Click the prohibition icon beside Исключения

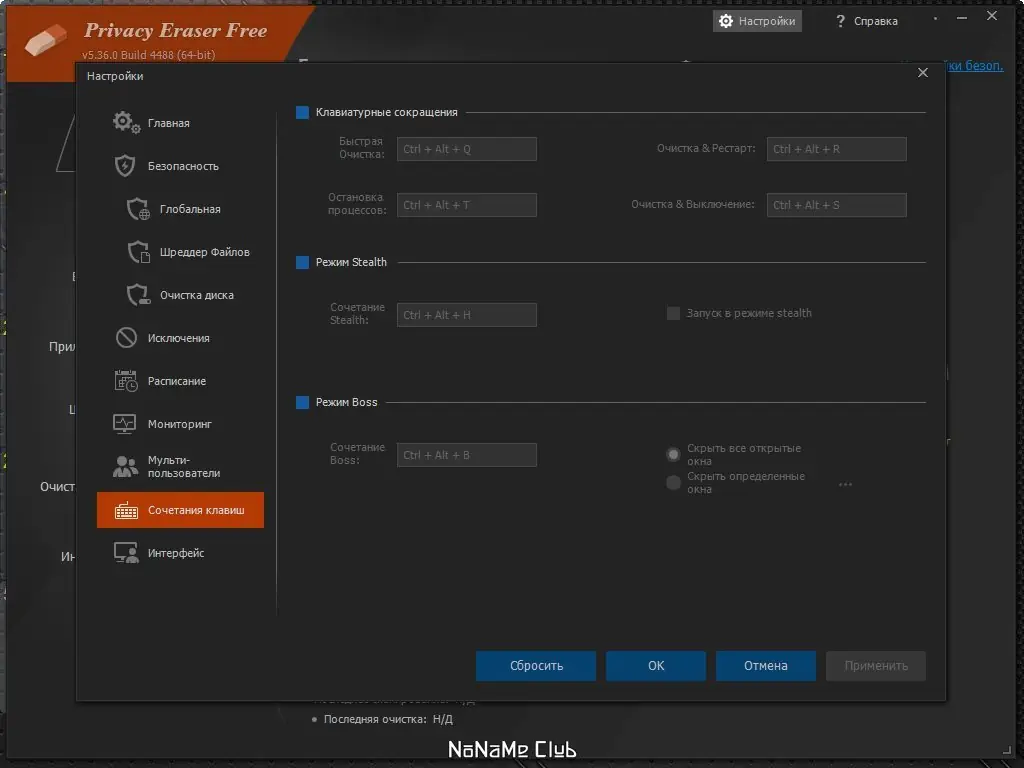click(x=126, y=338)
